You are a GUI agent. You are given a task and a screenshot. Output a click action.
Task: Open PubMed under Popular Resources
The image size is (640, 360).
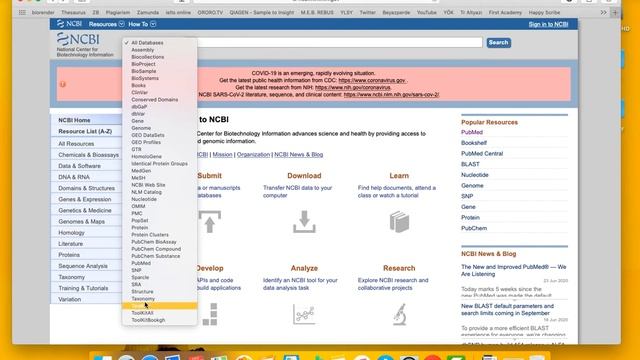(x=472, y=132)
